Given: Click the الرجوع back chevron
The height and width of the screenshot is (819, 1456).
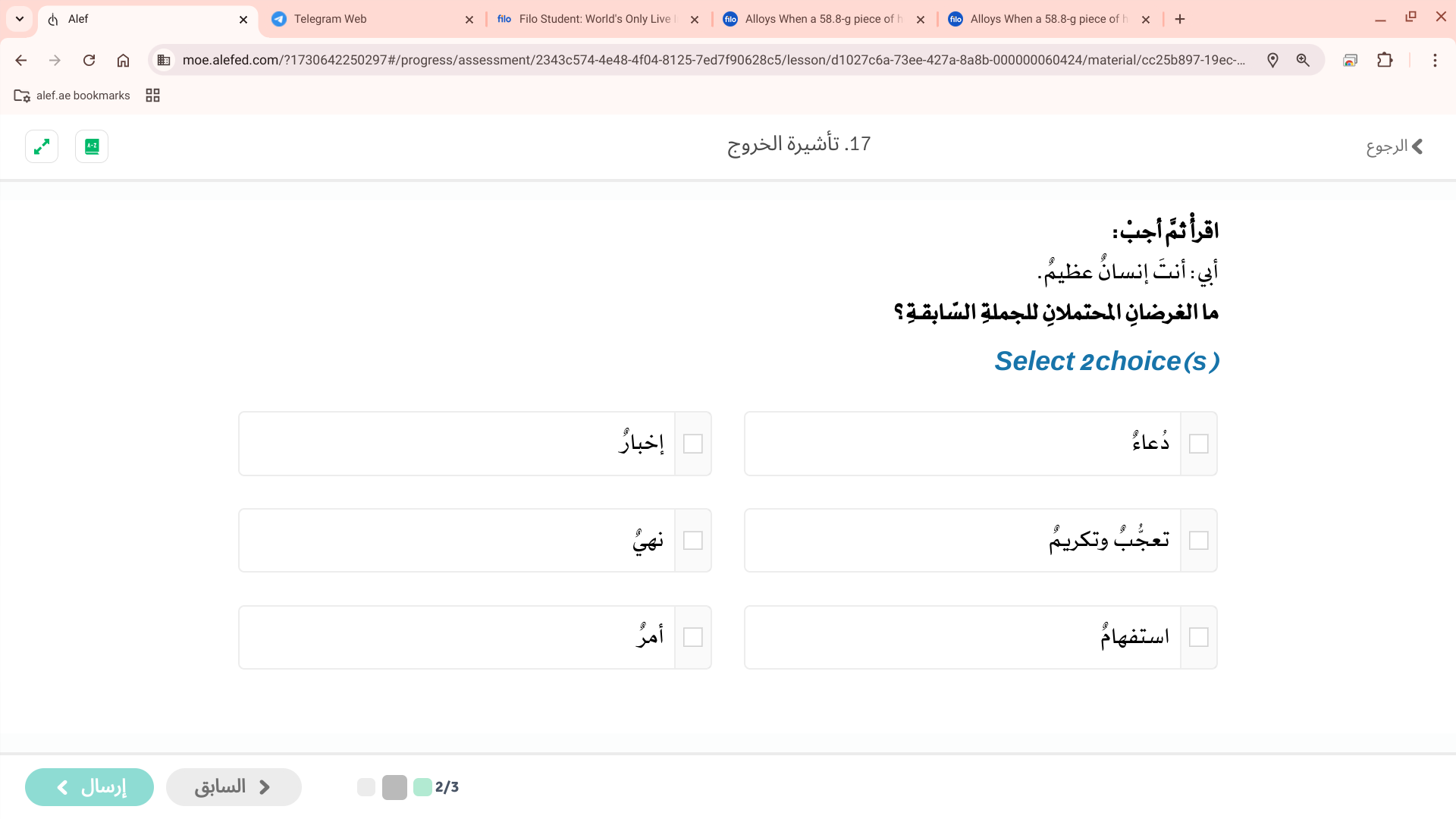Looking at the screenshot, I should pos(1417,146).
